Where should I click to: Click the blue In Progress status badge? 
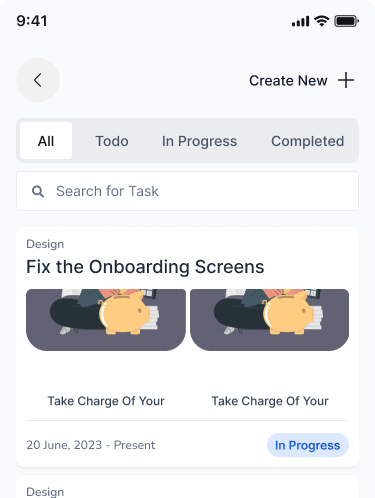(x=308, y=445)
